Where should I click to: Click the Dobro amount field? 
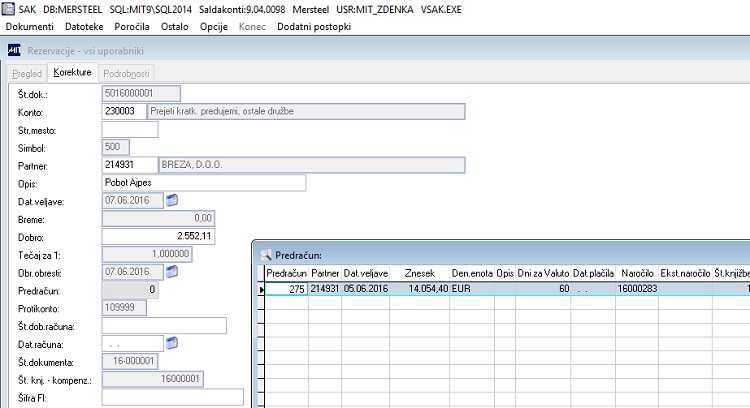pyautogui.click(x=158, y=236)
